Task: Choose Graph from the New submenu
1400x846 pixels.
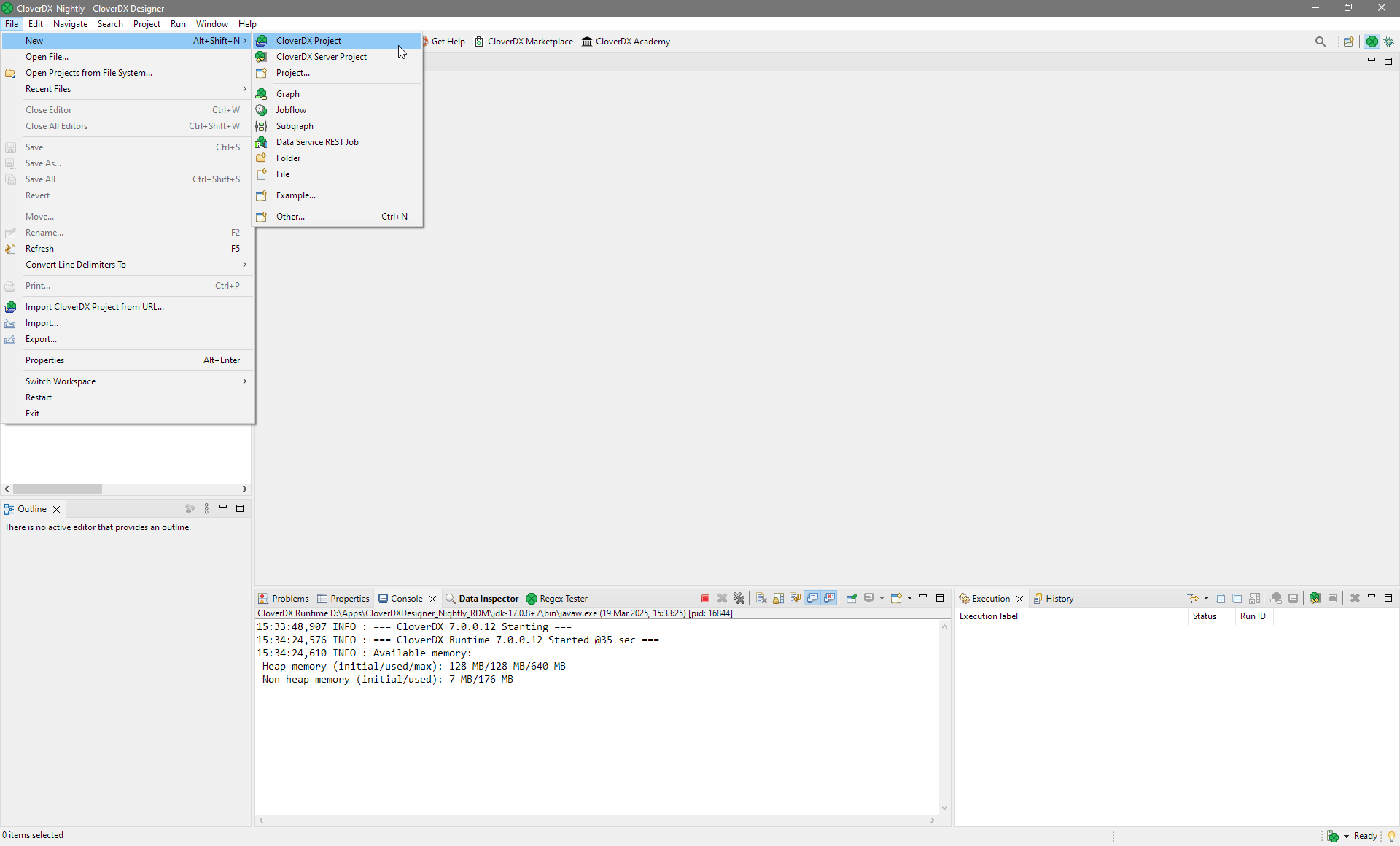Action: point(288,94)
